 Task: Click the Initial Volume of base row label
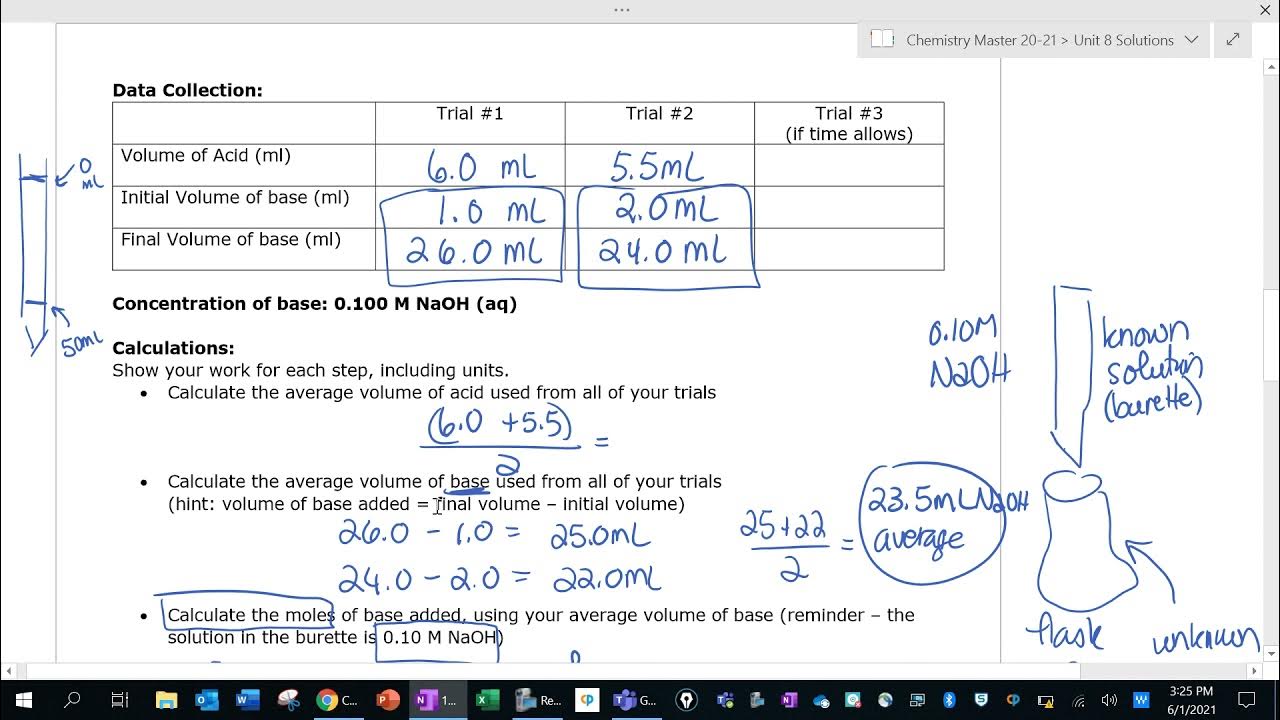(x=235, y=197)
